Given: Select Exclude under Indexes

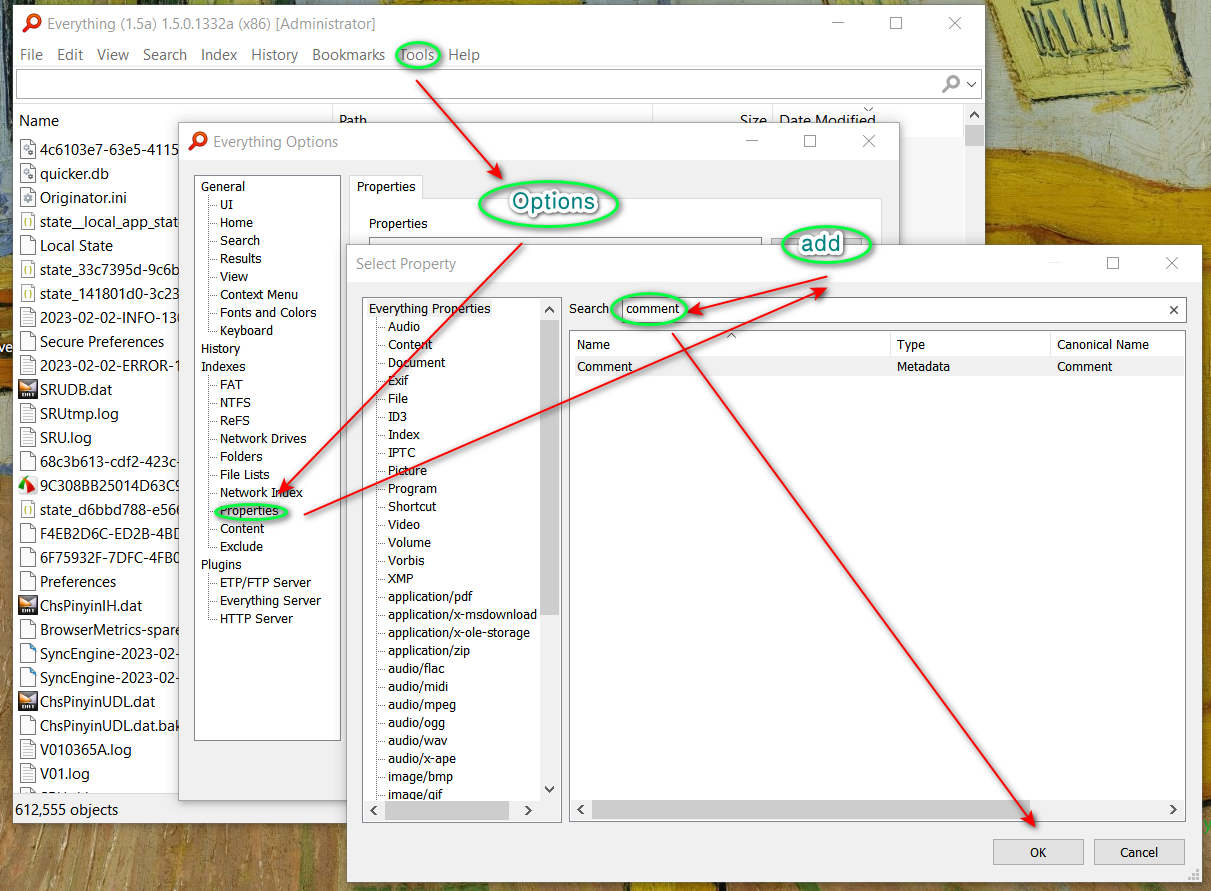Looking at the screenshot, I should tap(241, 547).
